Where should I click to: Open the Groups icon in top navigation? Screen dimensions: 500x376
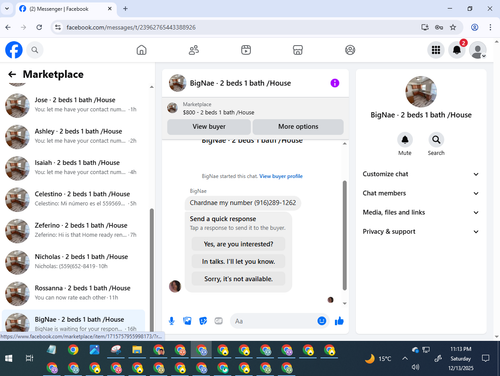(350, 50)
